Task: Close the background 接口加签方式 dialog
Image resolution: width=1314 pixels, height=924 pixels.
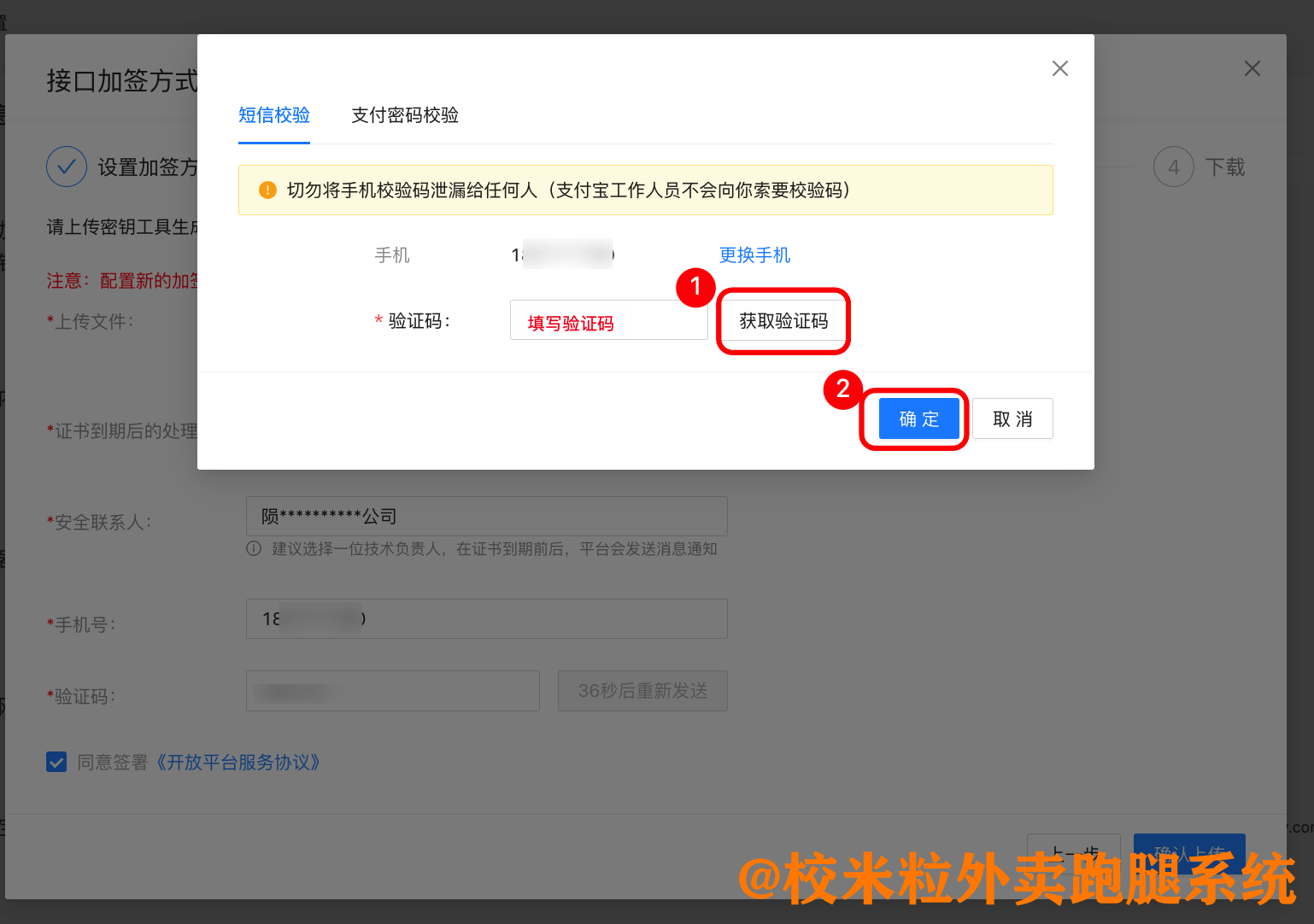Action: click(1252, 68)
